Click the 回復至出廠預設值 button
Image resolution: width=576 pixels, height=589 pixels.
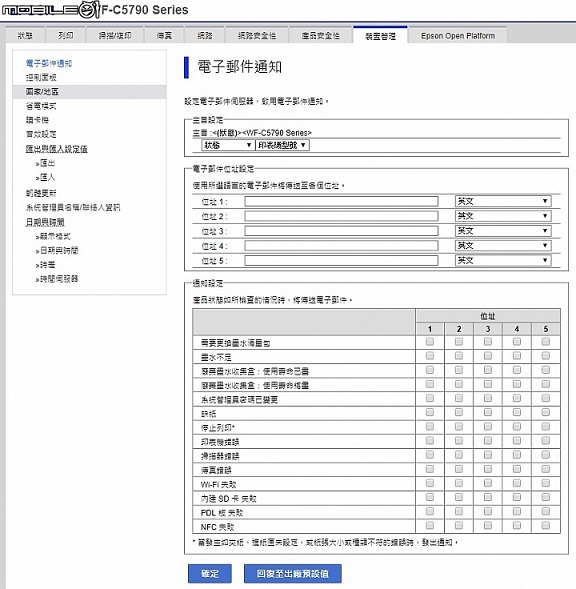293,574
